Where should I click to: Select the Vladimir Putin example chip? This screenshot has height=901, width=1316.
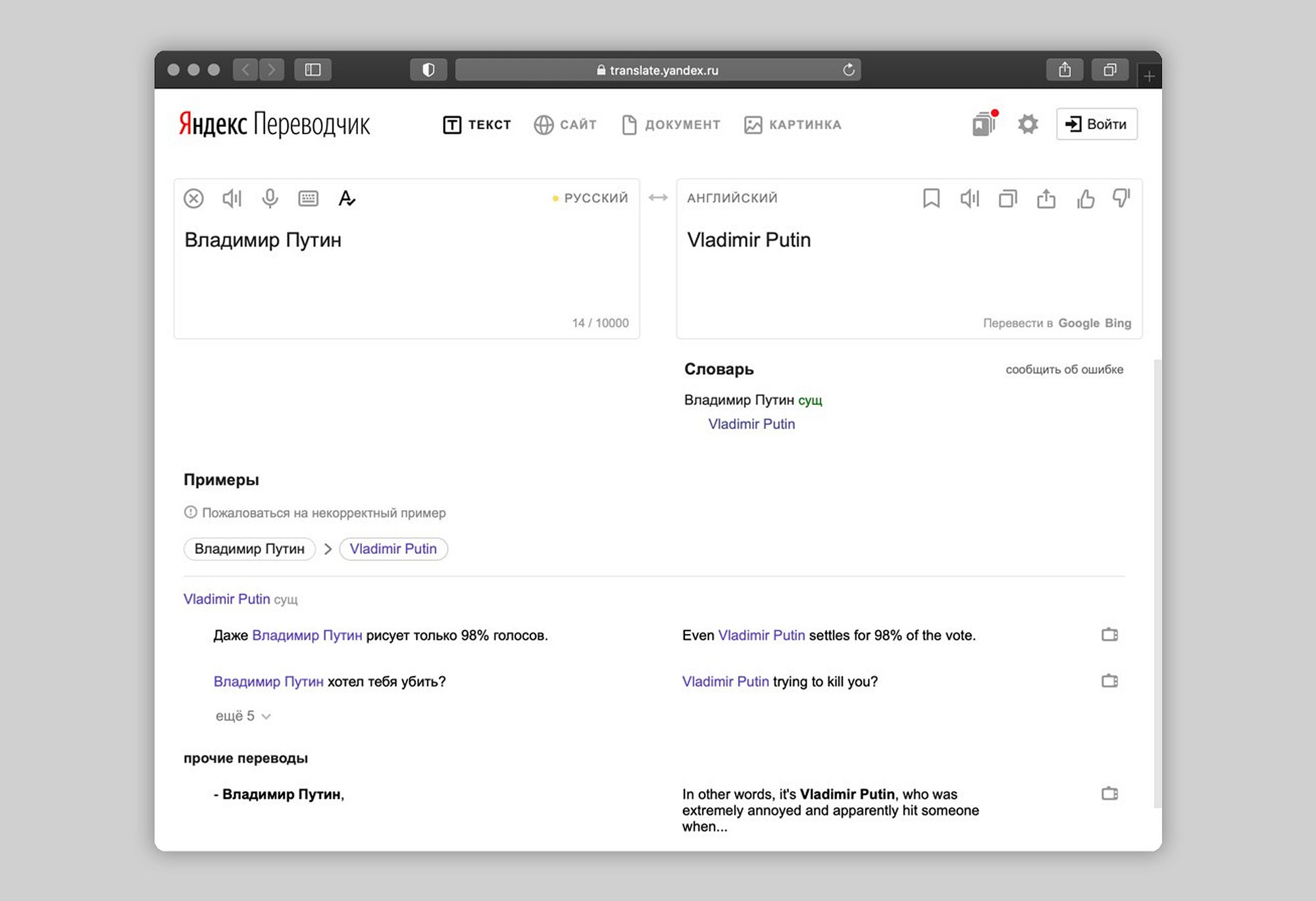(393, 548)
